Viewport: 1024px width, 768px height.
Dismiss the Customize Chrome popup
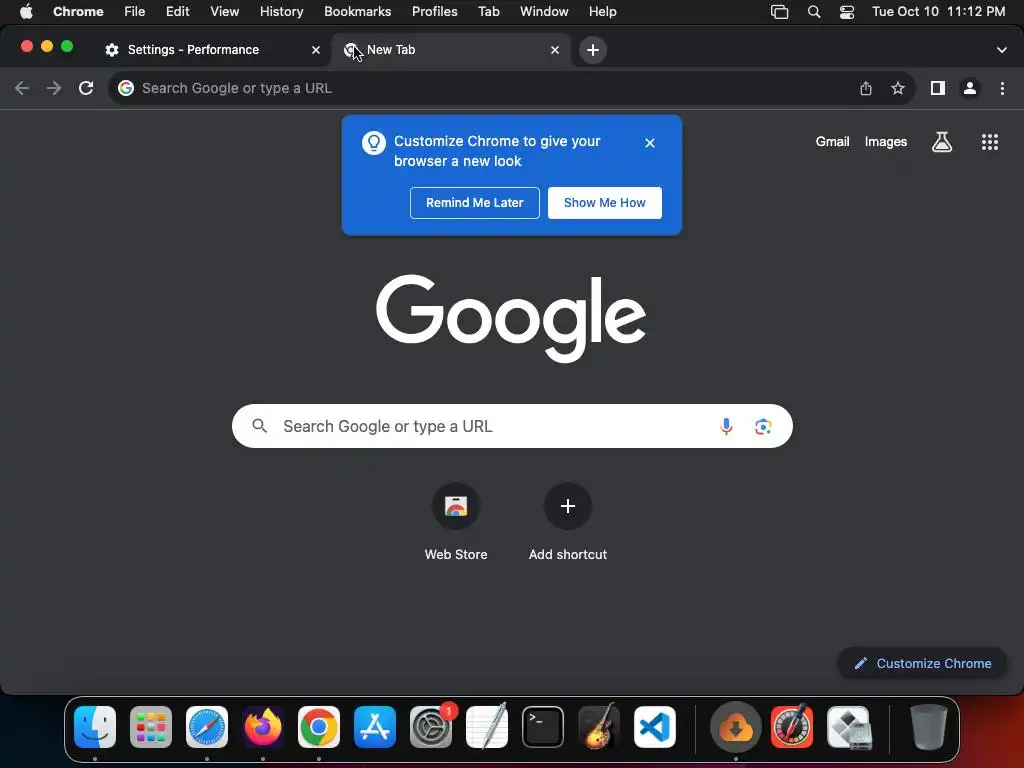[x=649, y=143]
